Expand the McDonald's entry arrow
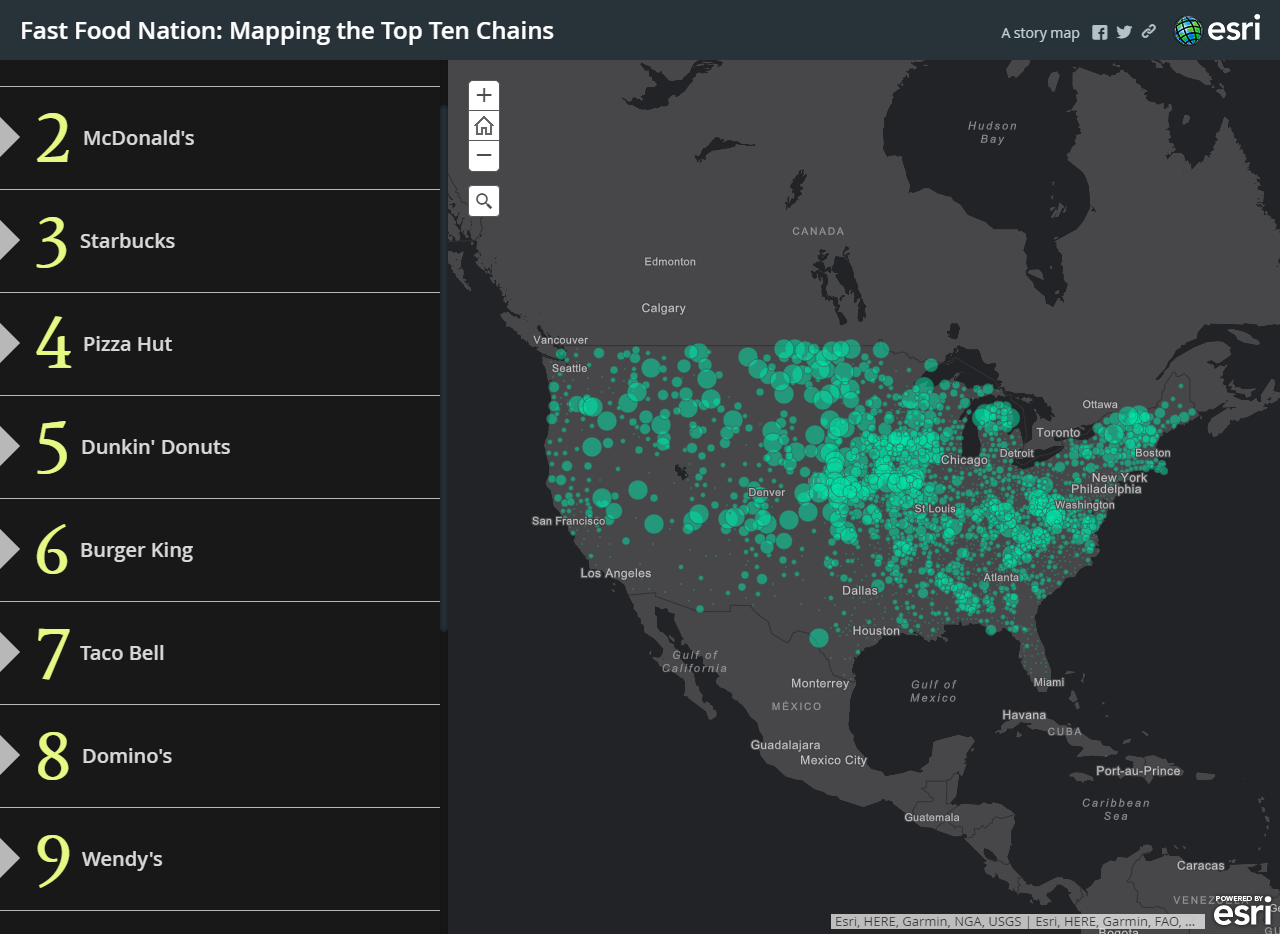1280x934 pixels. click(9, 138)
